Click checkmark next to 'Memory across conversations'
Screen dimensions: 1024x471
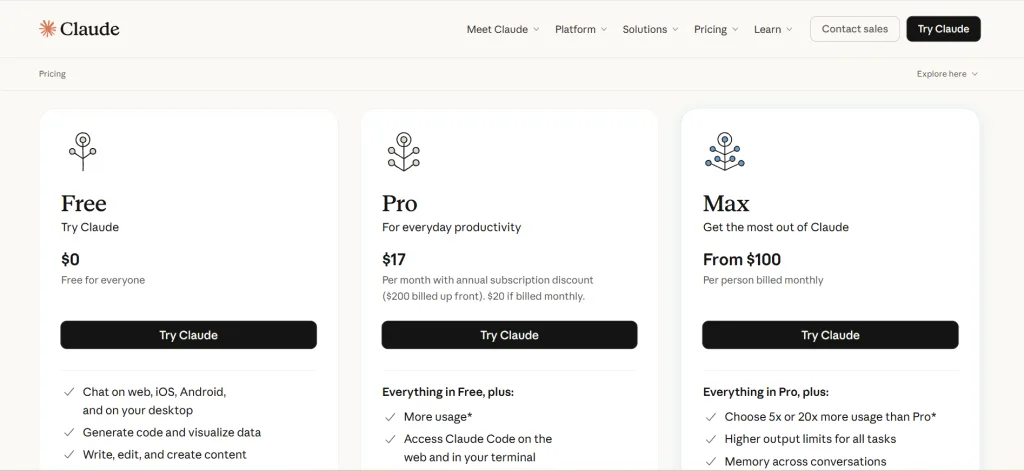tap(711, 461)
